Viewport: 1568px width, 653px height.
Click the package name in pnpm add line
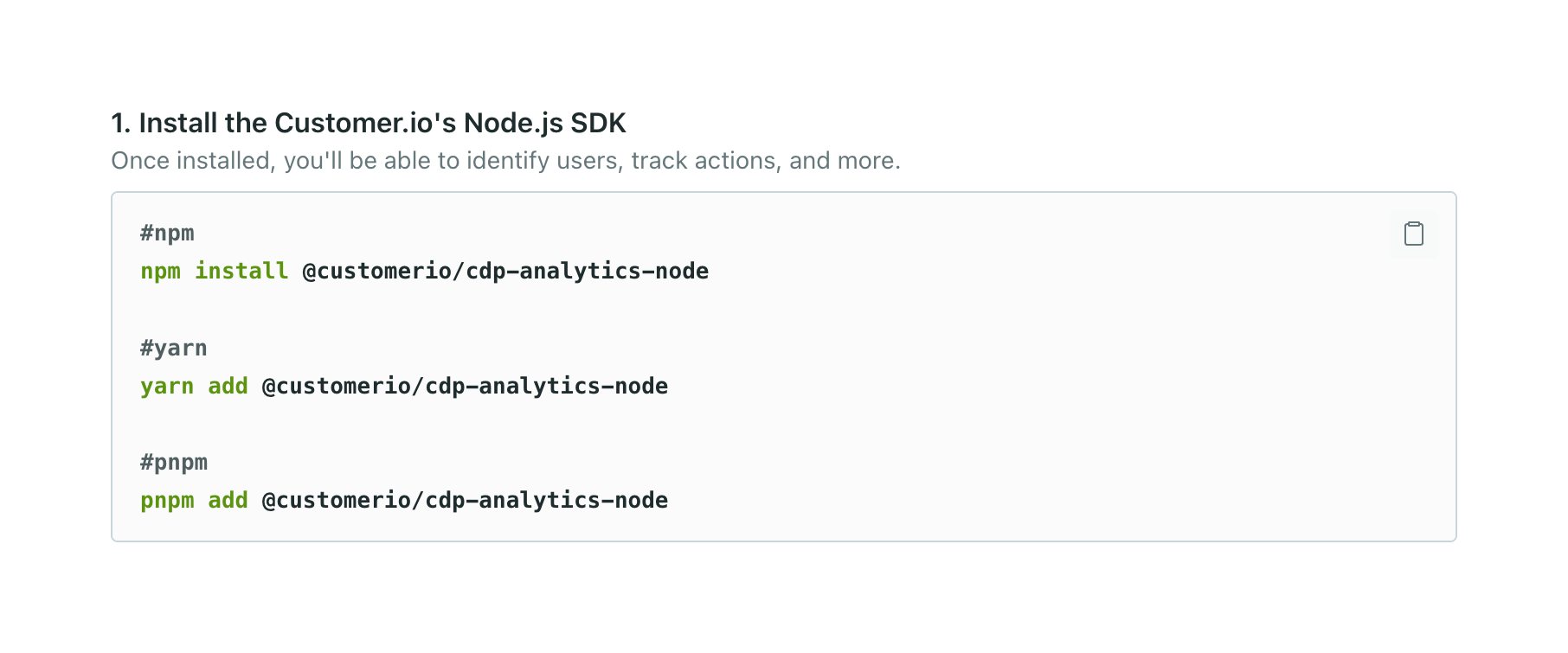click(x=465, y=501)
